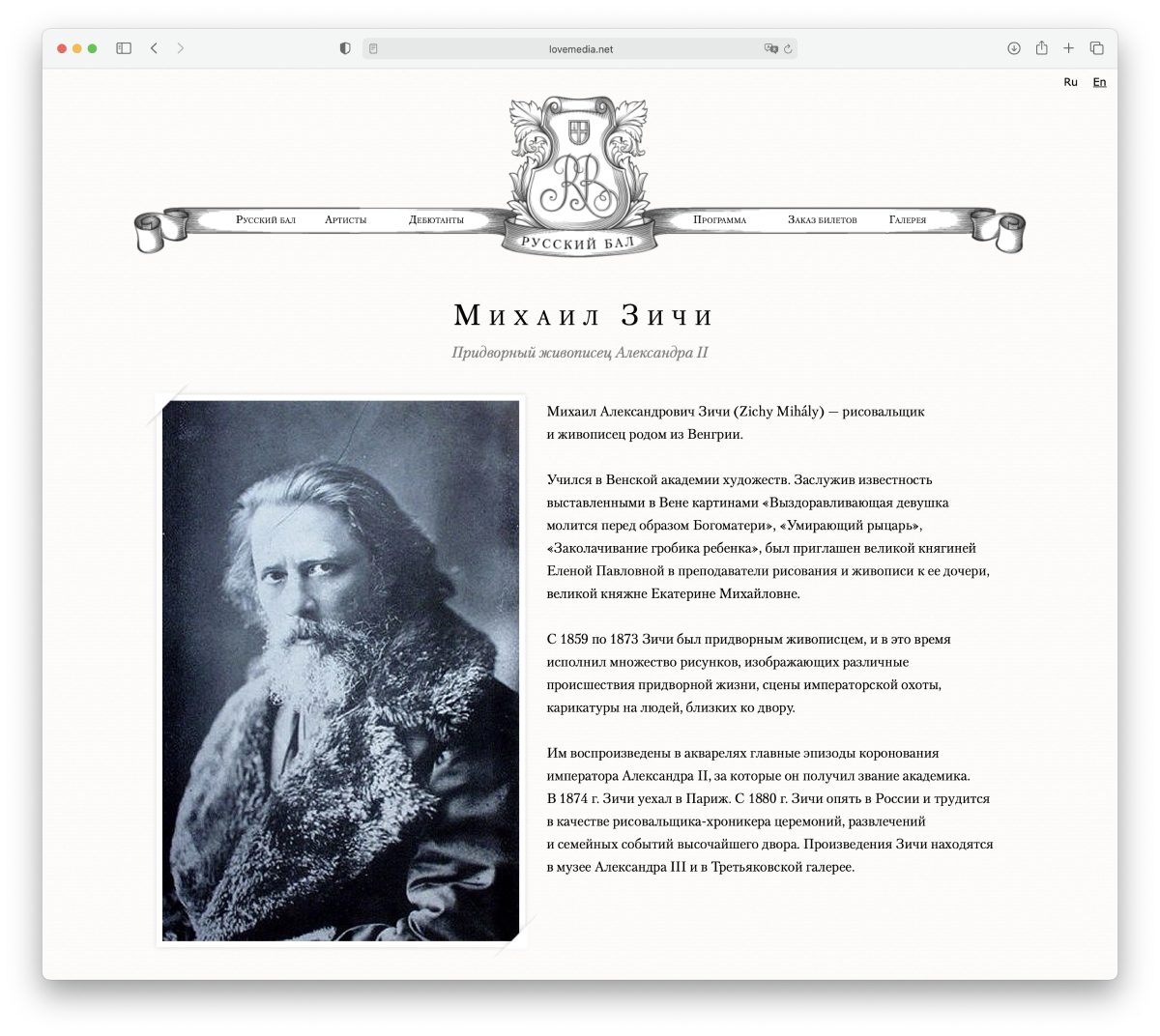Click the portrait photo of Михаил Зичи
The width and height of the screenshot is (1160, 1036).
340,671
